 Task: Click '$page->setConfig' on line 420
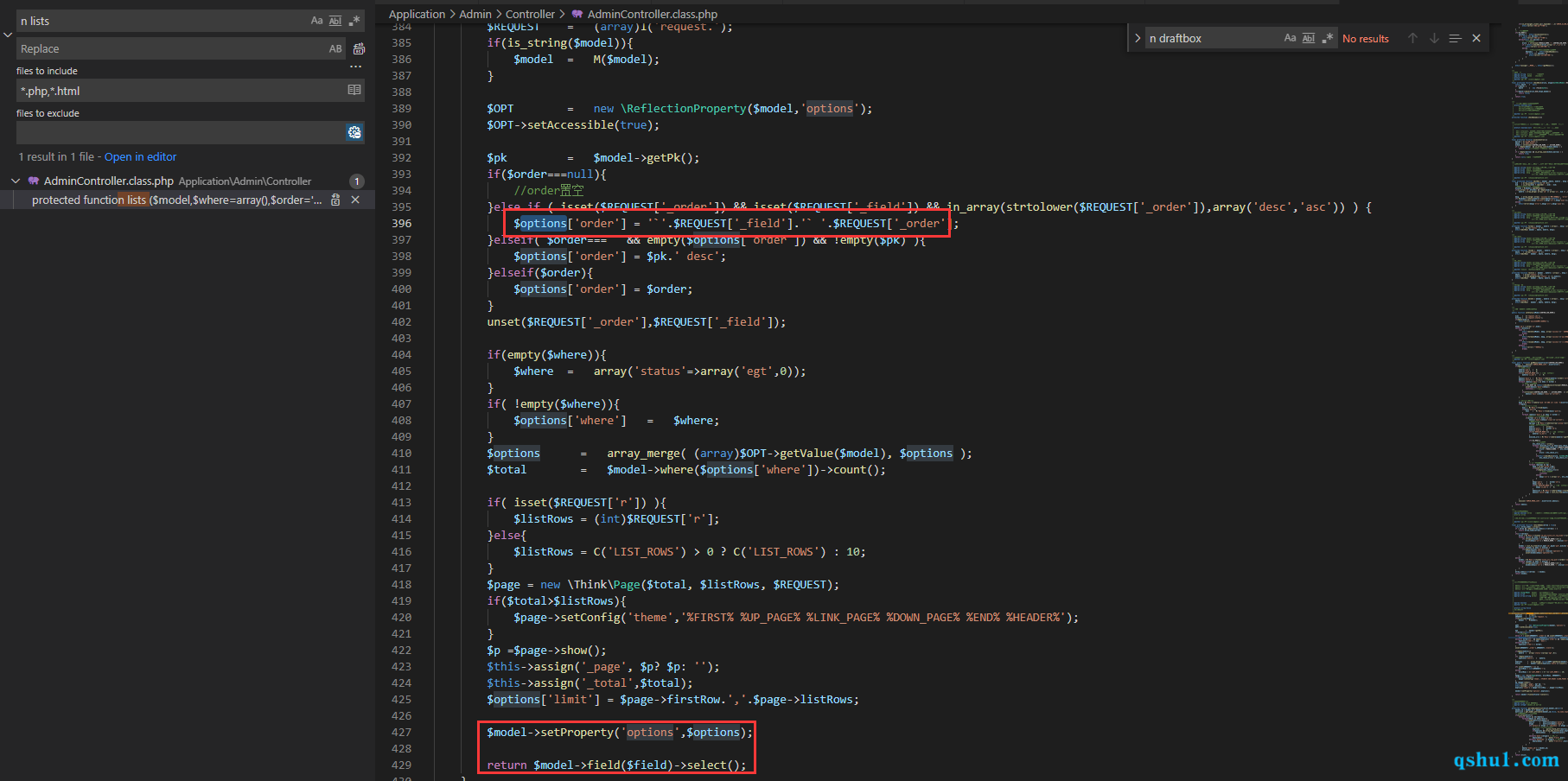[x=566, y=618]
